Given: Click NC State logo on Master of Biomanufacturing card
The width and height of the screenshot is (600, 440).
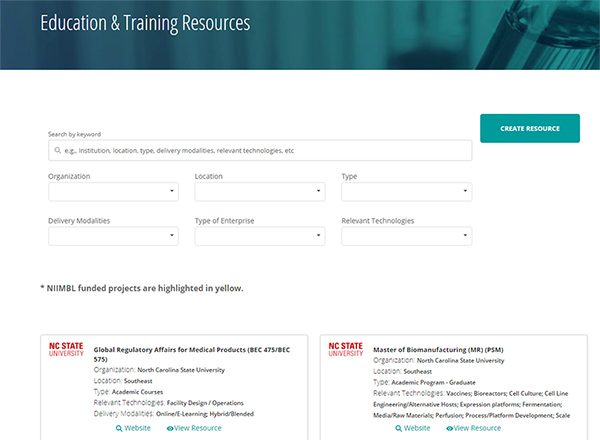Looking at the screenshot, I should pyautogui.click(x=346, y=349).
